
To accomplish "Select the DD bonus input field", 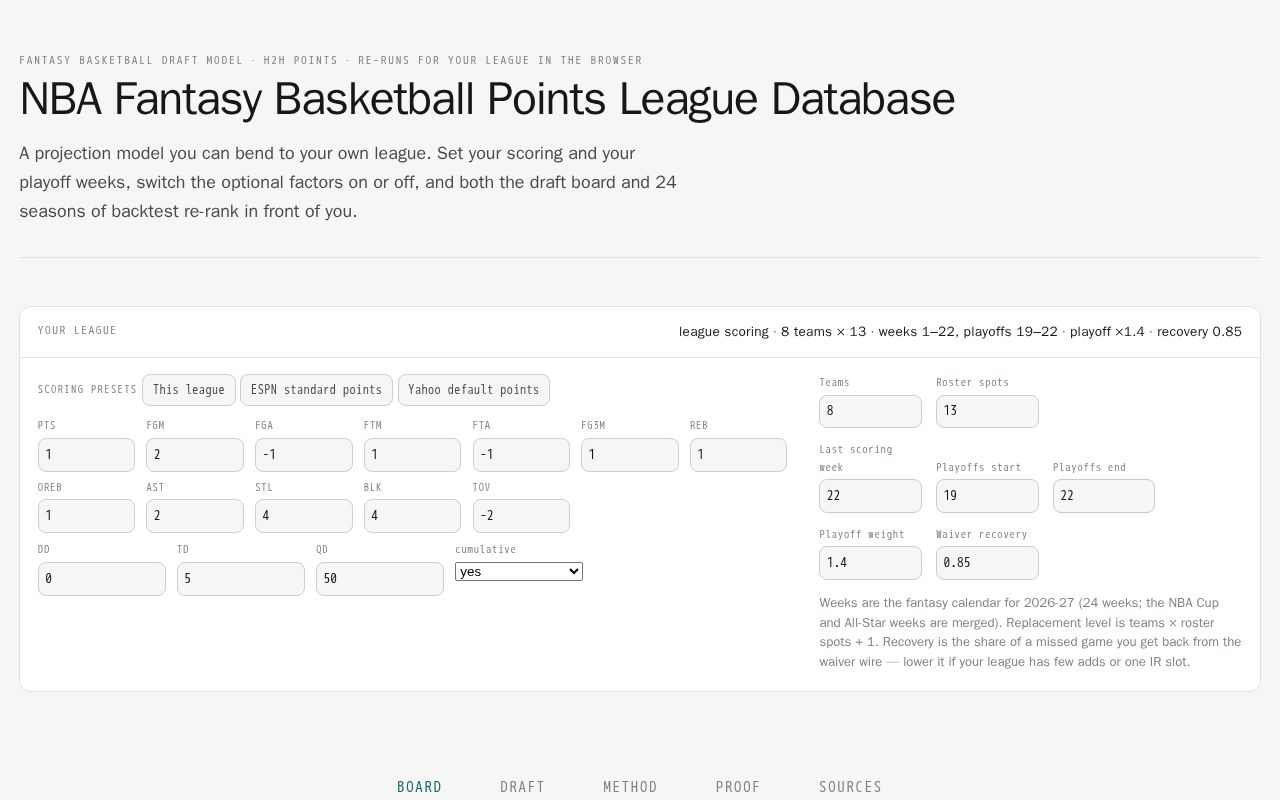I will (x=102, y=579).
